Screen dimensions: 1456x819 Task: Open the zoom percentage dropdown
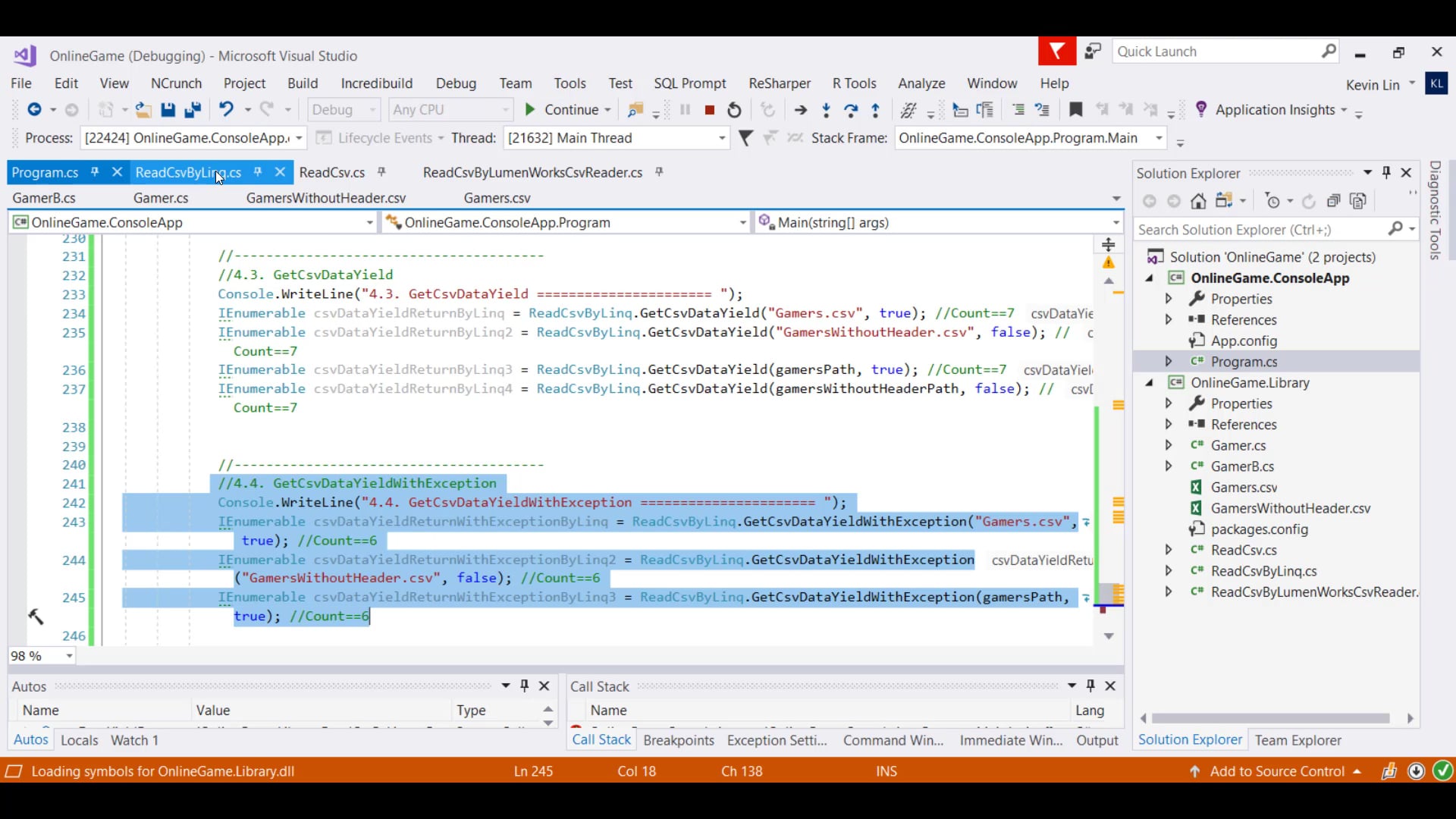coord(69,656)
